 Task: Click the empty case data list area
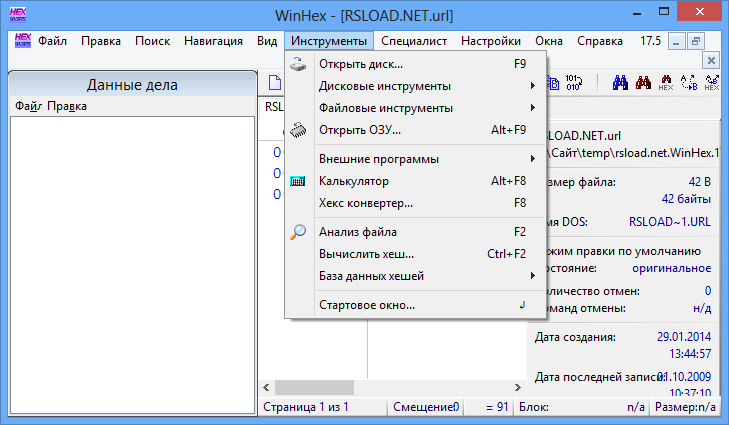click(x=133, y=264)
